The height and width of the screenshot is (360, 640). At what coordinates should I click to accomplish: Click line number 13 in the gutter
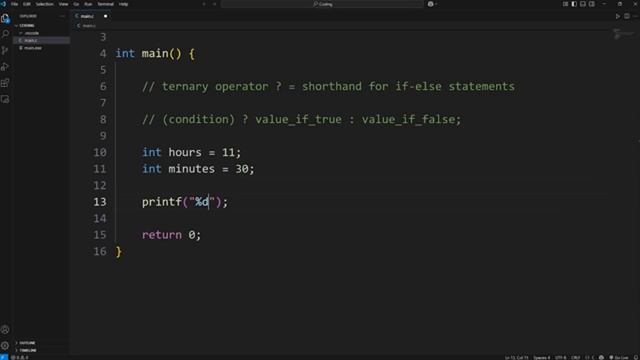tap(100, 202)
